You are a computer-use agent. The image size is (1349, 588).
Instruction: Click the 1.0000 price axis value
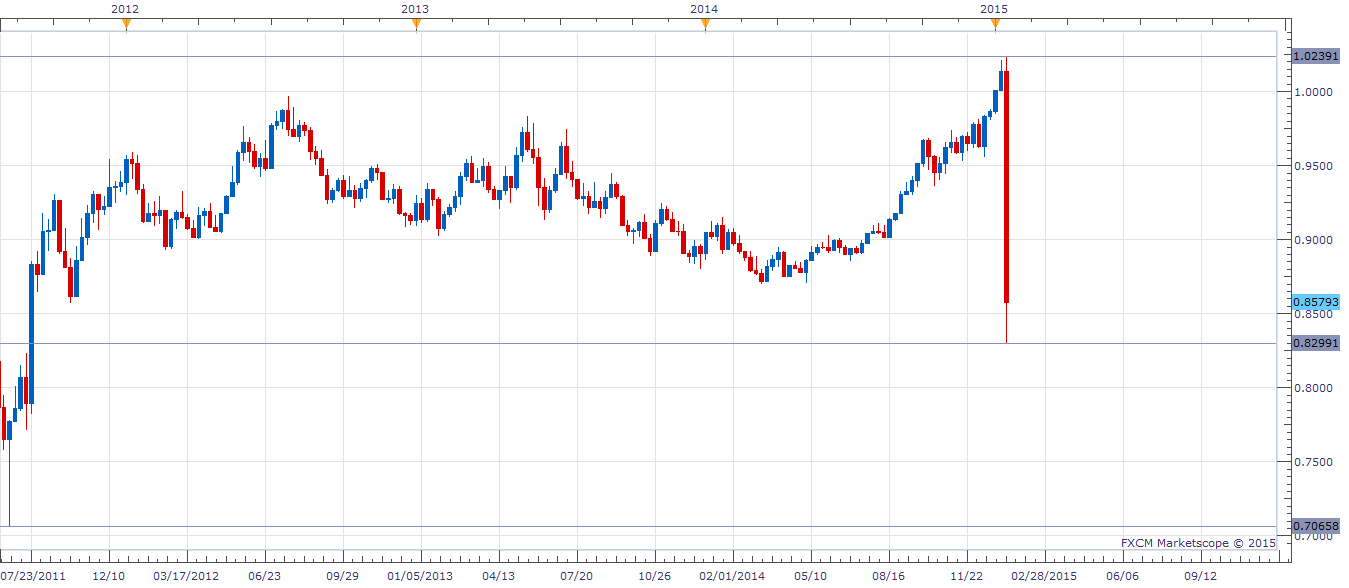[1313, 92]
